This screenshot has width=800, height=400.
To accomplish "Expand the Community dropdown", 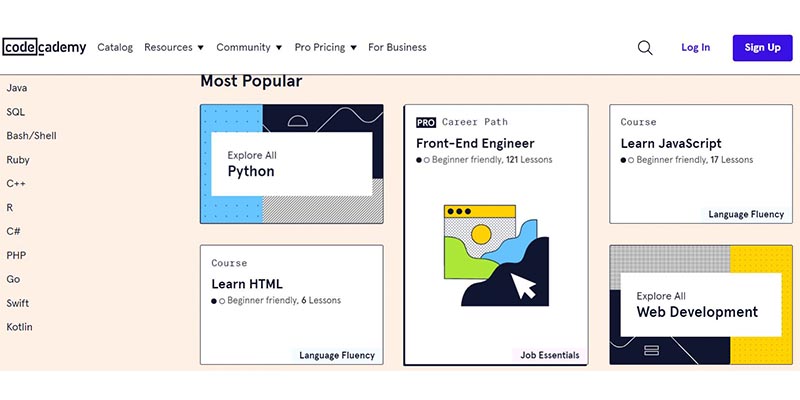I will coord(249,47).
